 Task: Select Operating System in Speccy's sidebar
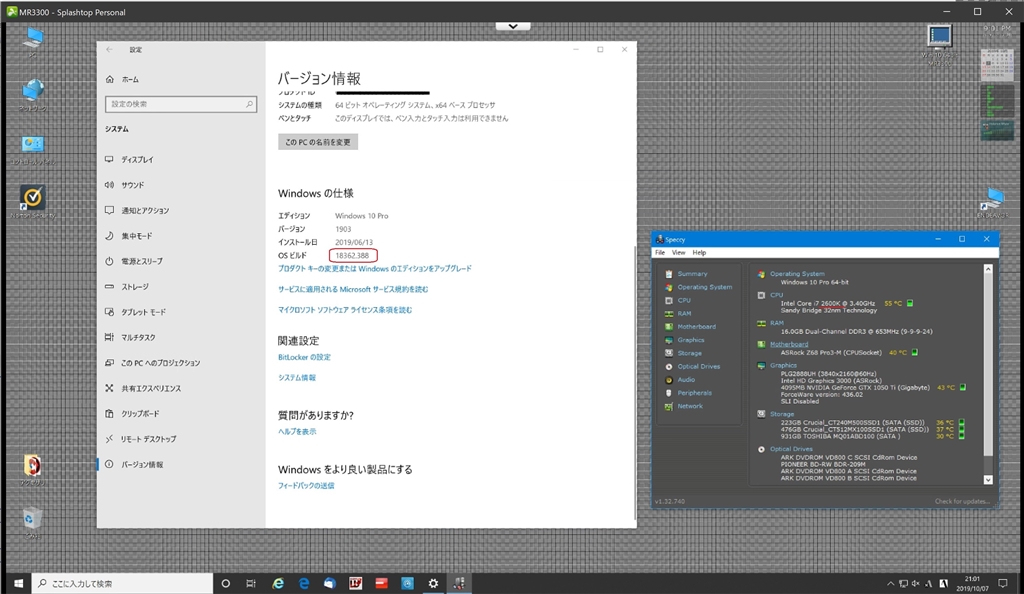point(704,287)
